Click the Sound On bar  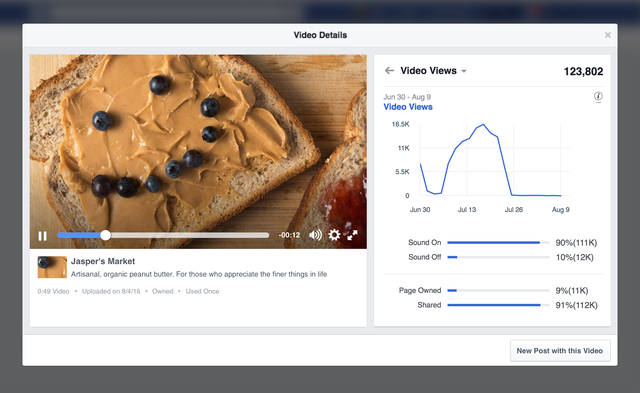[498, 243]
